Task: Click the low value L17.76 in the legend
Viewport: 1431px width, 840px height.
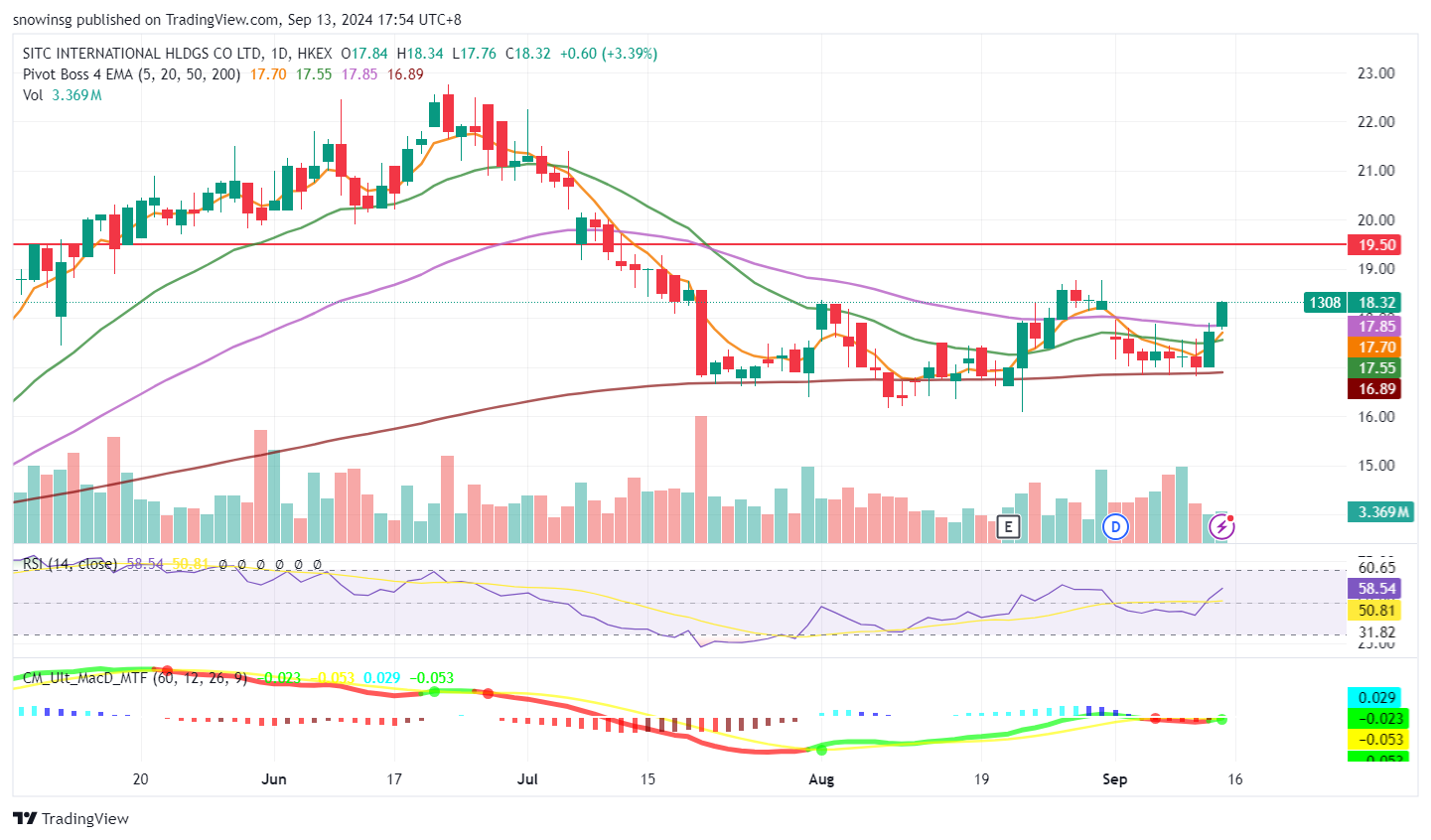Action: (475, 54)
